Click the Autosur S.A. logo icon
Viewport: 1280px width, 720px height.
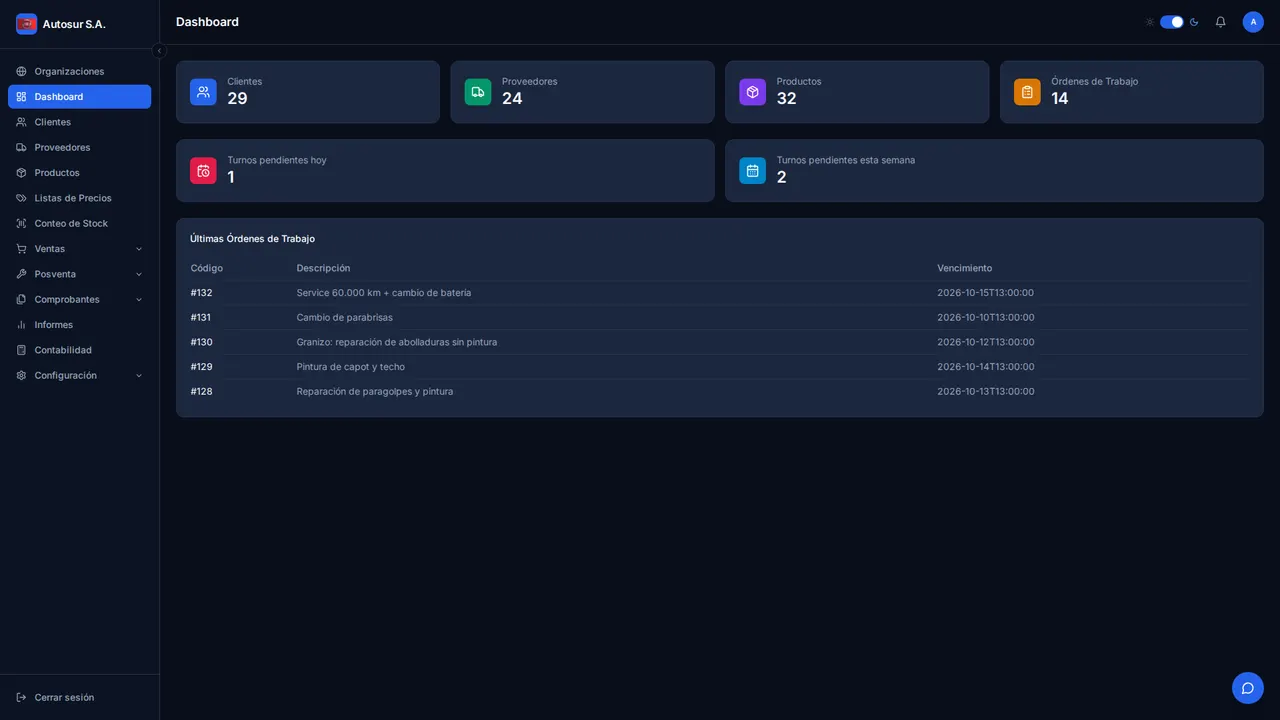pyautogui.click(x=26, y=24)
